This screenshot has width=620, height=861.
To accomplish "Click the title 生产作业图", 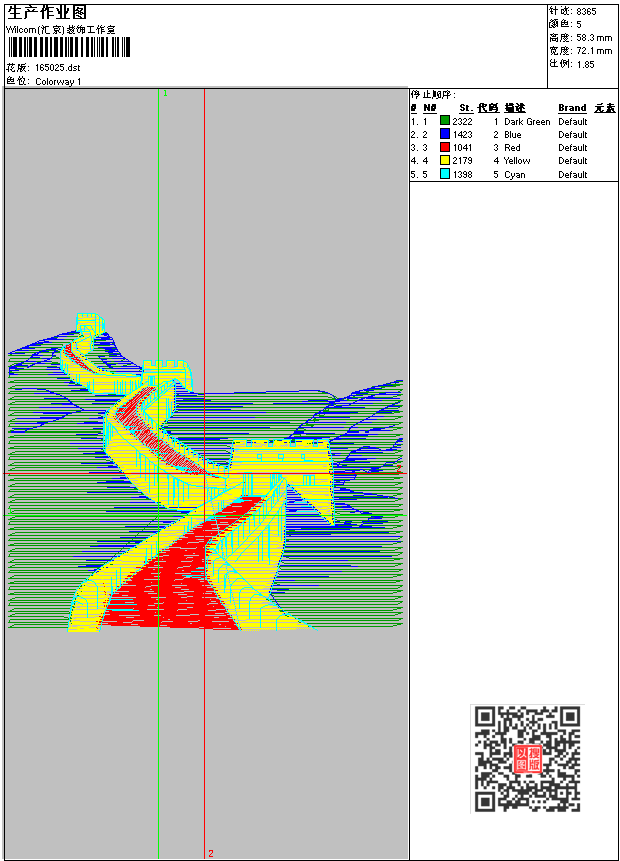I will point(47,13).
